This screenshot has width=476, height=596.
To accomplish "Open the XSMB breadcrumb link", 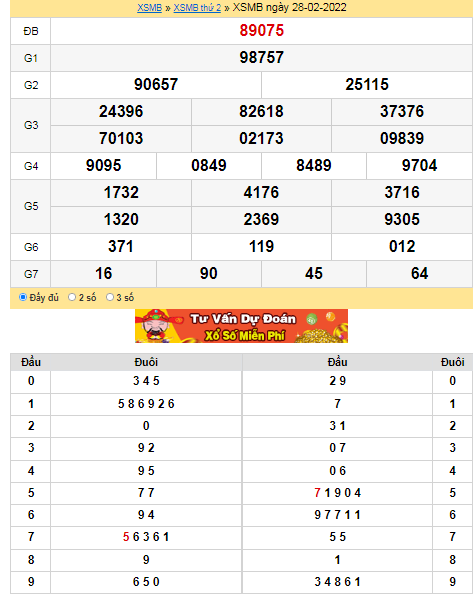I will (149, 8).
